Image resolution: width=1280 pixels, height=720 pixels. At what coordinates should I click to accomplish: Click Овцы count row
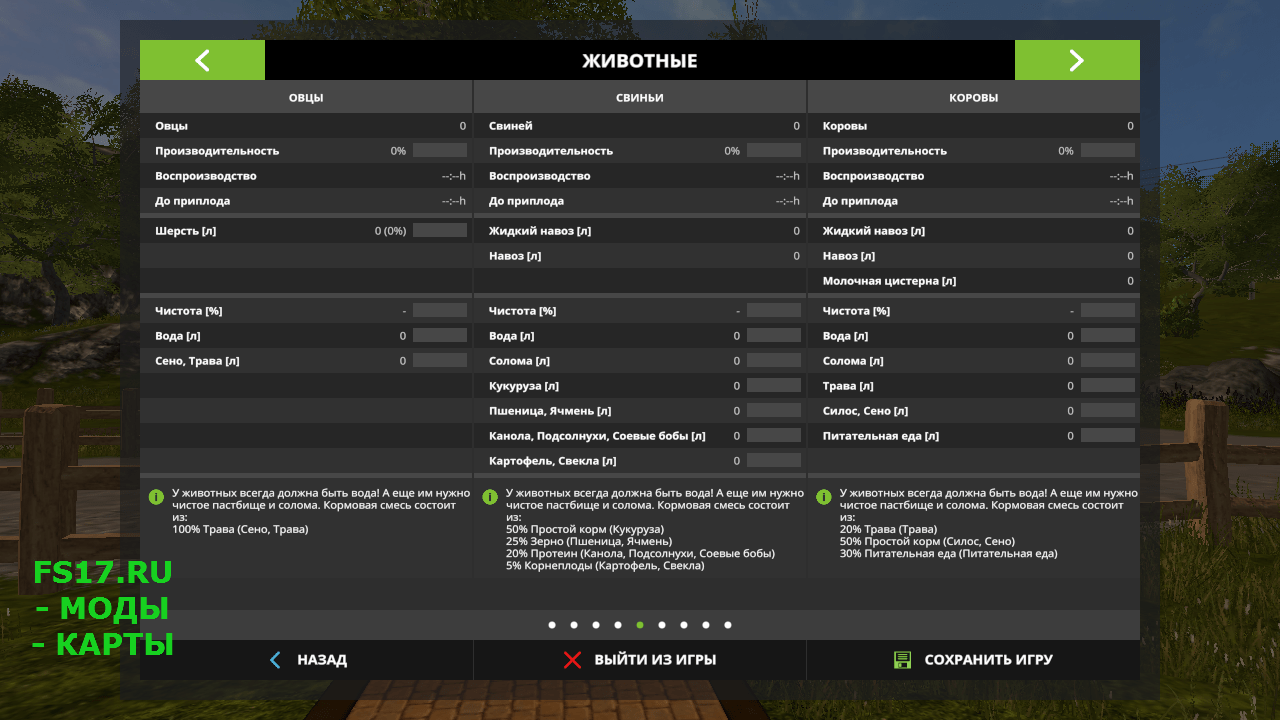pyautogui.click(x=306, y=126)
